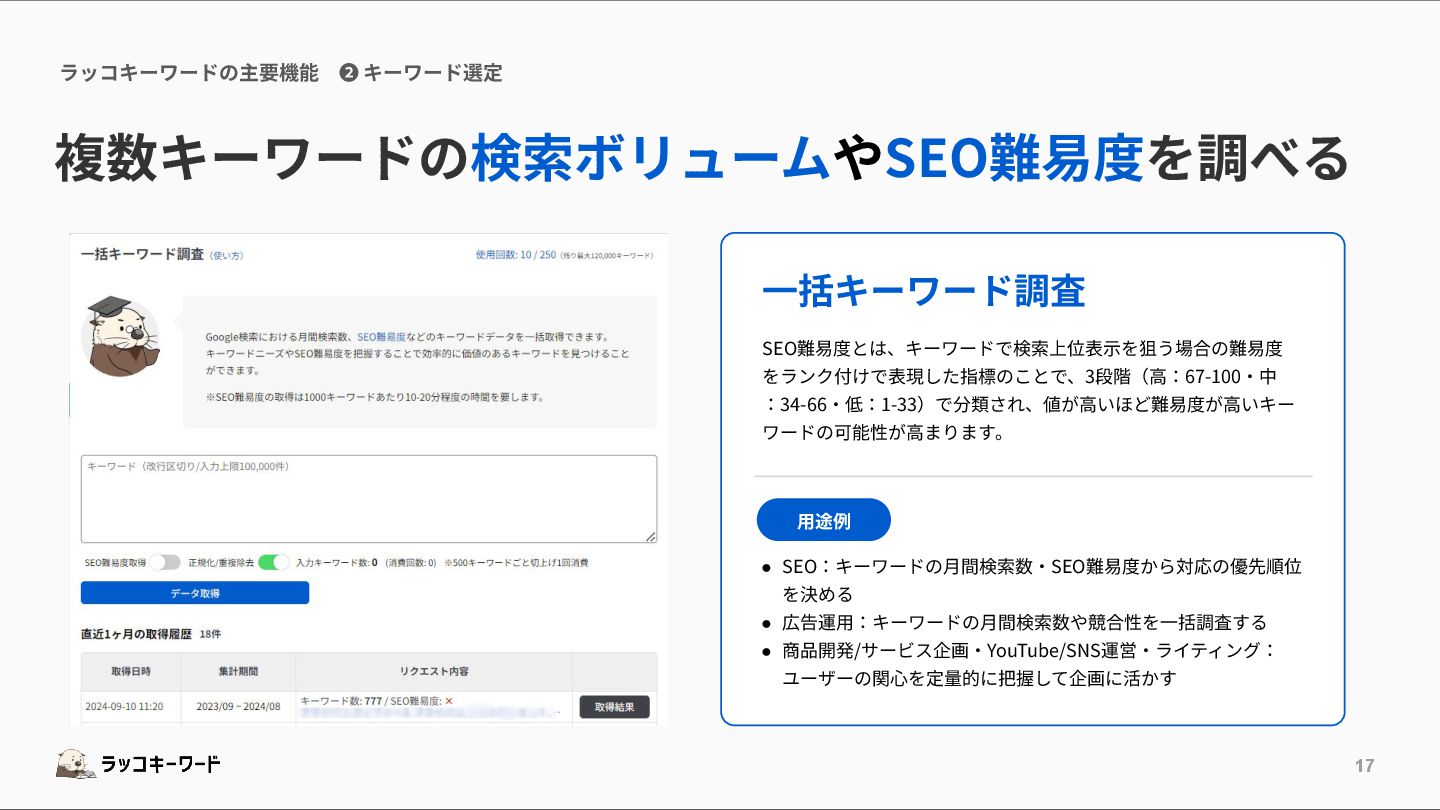Image resolution: width=1440 pixels, height=810 pixels.
Task: Focus the キーワード input textarea
Action: [369, 499]
